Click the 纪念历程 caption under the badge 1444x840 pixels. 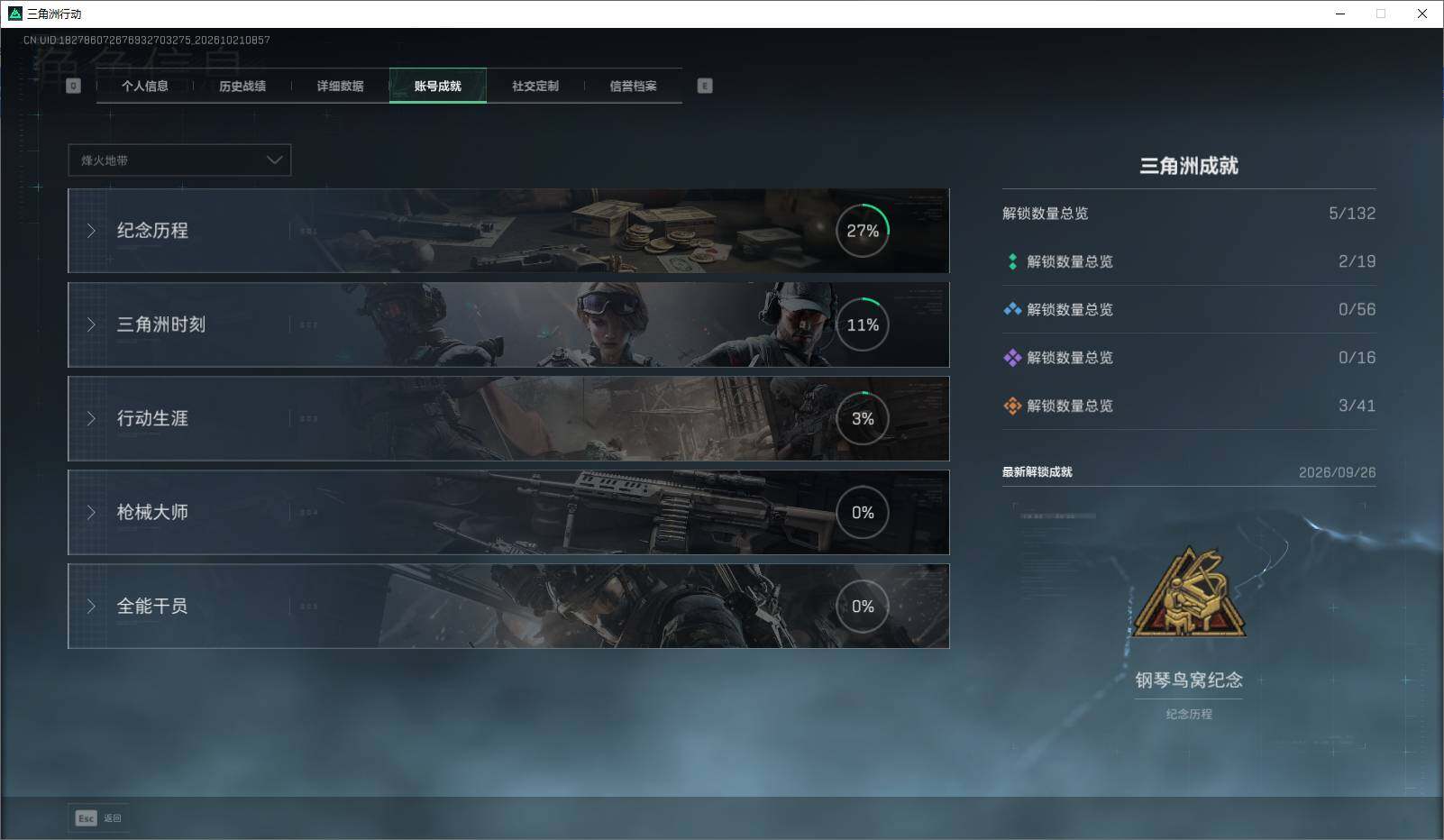click(1189, 714)
